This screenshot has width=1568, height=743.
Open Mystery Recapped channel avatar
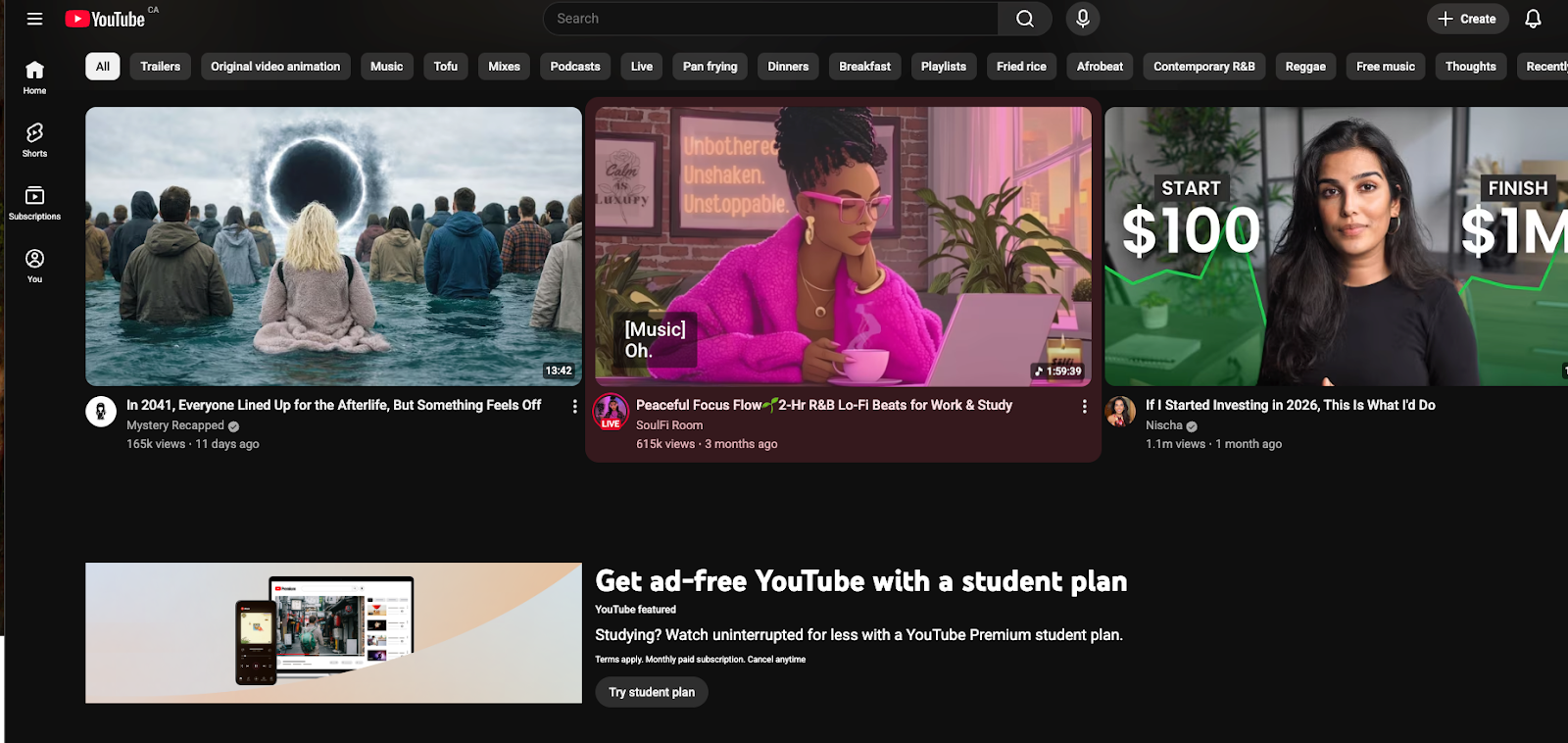(101, 412)
